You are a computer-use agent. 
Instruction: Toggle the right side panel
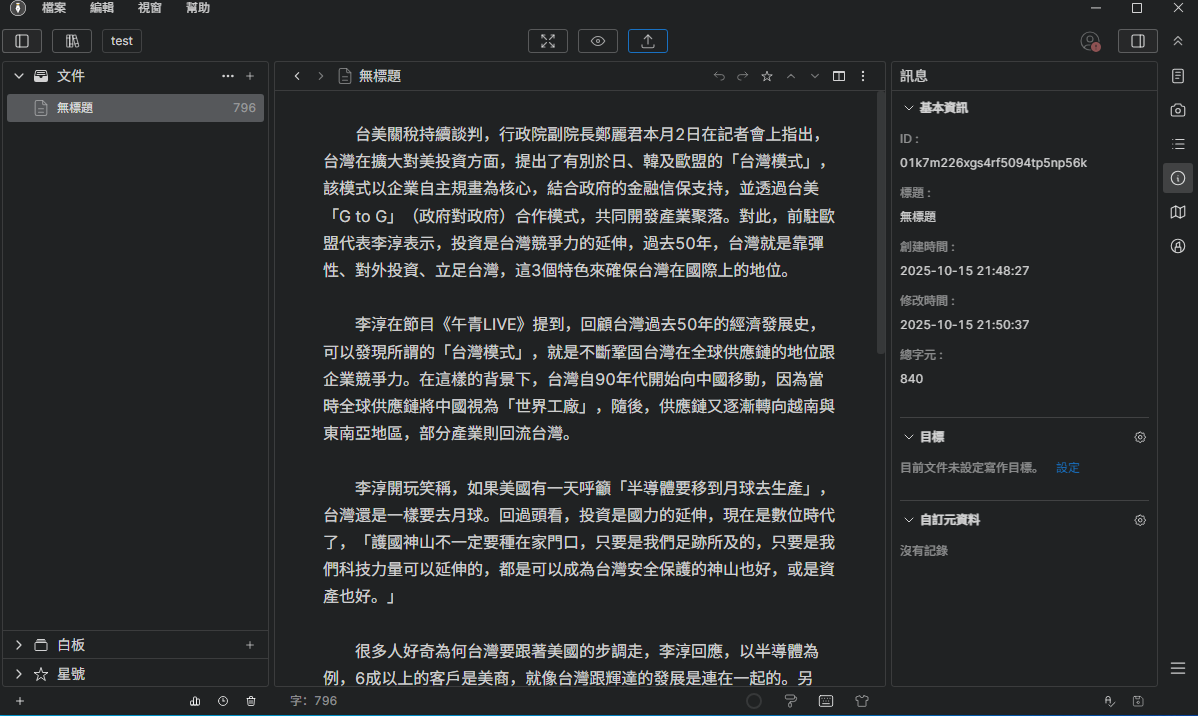[x=1137, y=41]
